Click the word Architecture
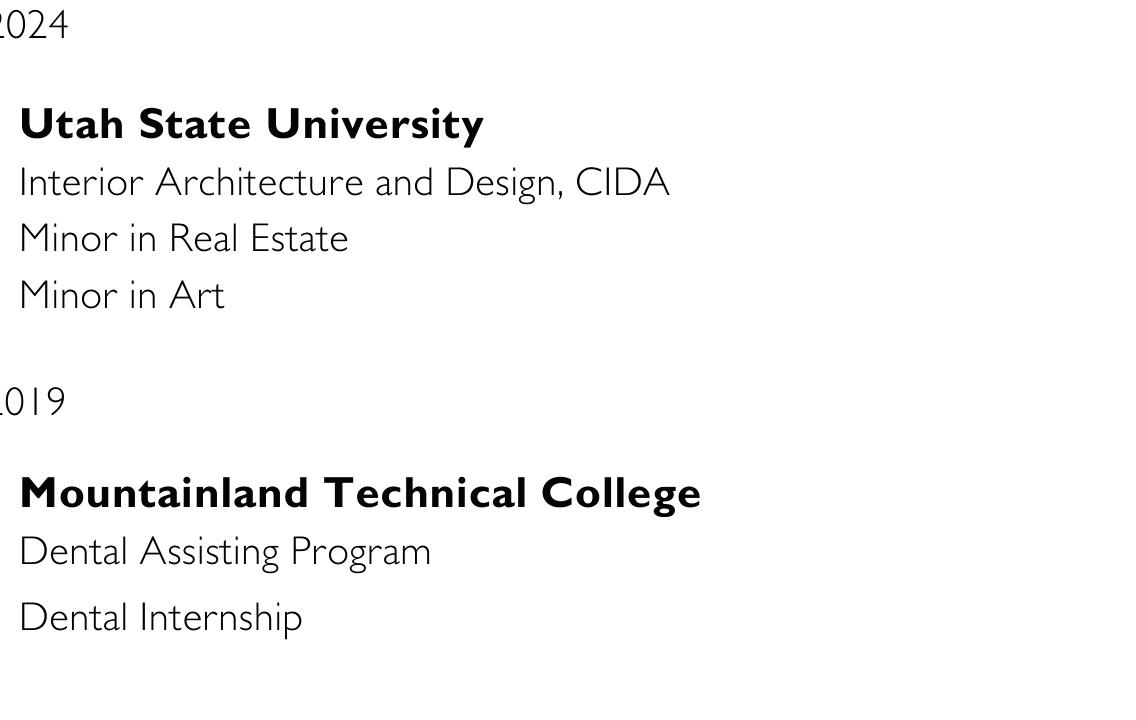 pyautogui.click(x=259, y=182)
